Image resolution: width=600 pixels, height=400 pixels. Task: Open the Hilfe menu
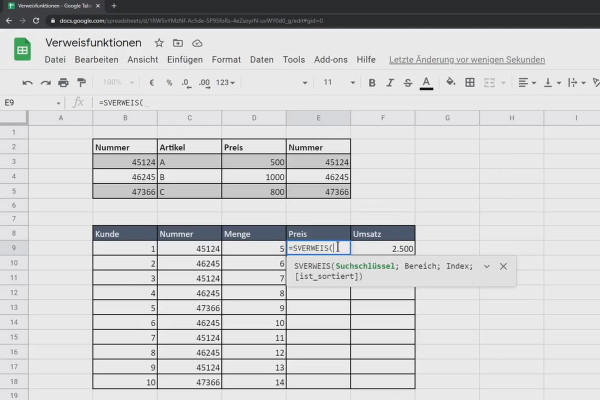pos(366,60)
